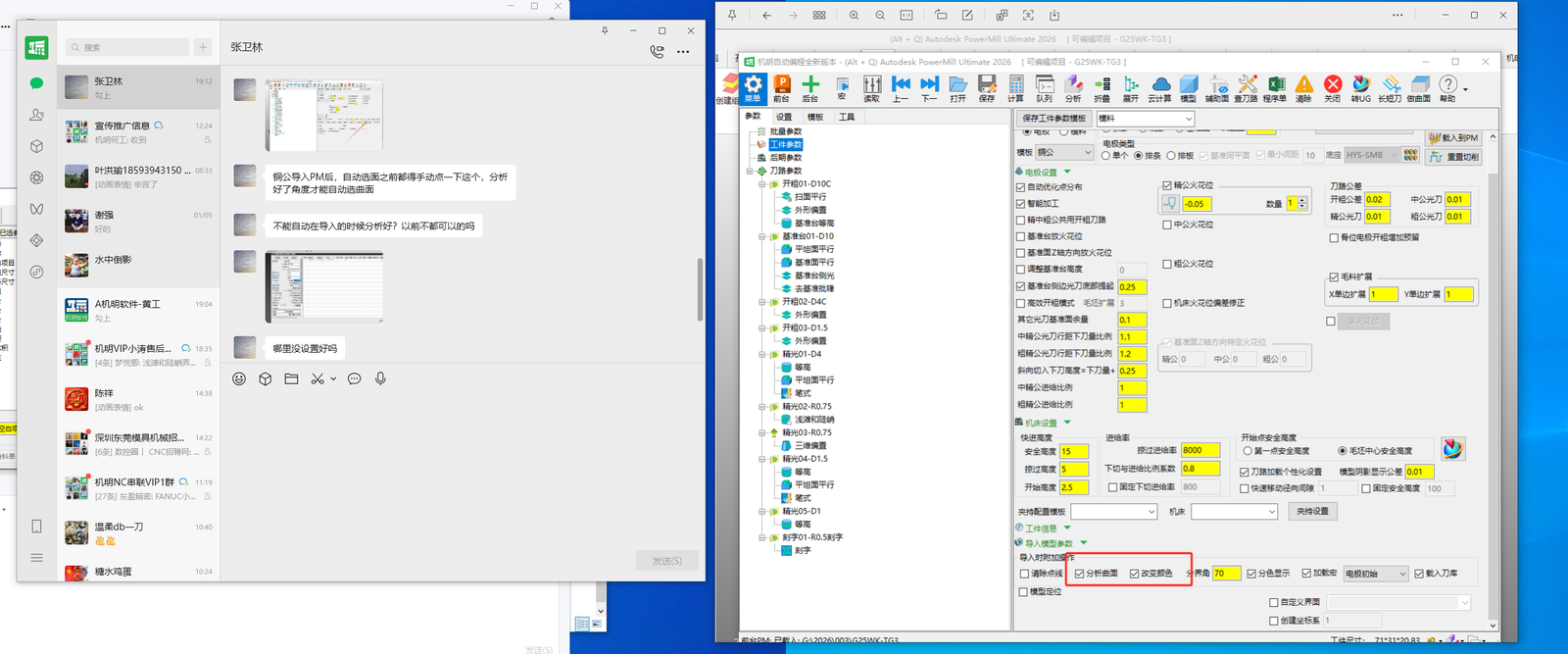
Task: Switch to the 工具 tab
Action: click(847, 117)
